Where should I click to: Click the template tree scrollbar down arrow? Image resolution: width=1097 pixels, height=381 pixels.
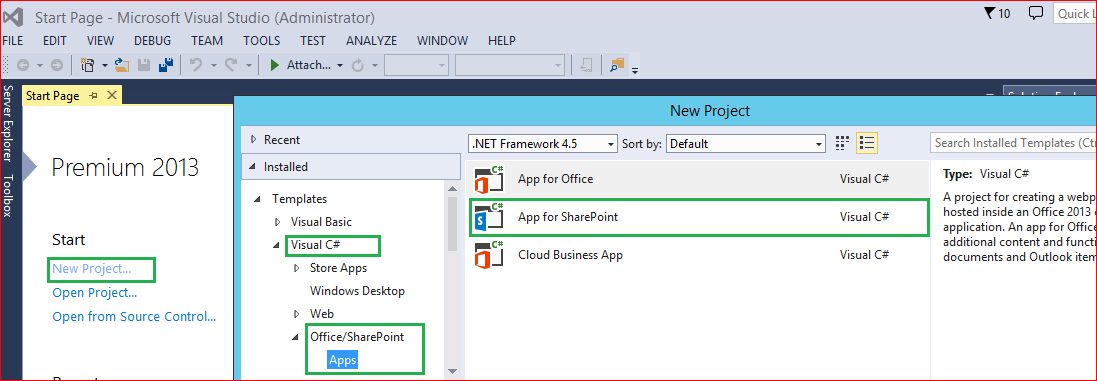pos(452,371)
